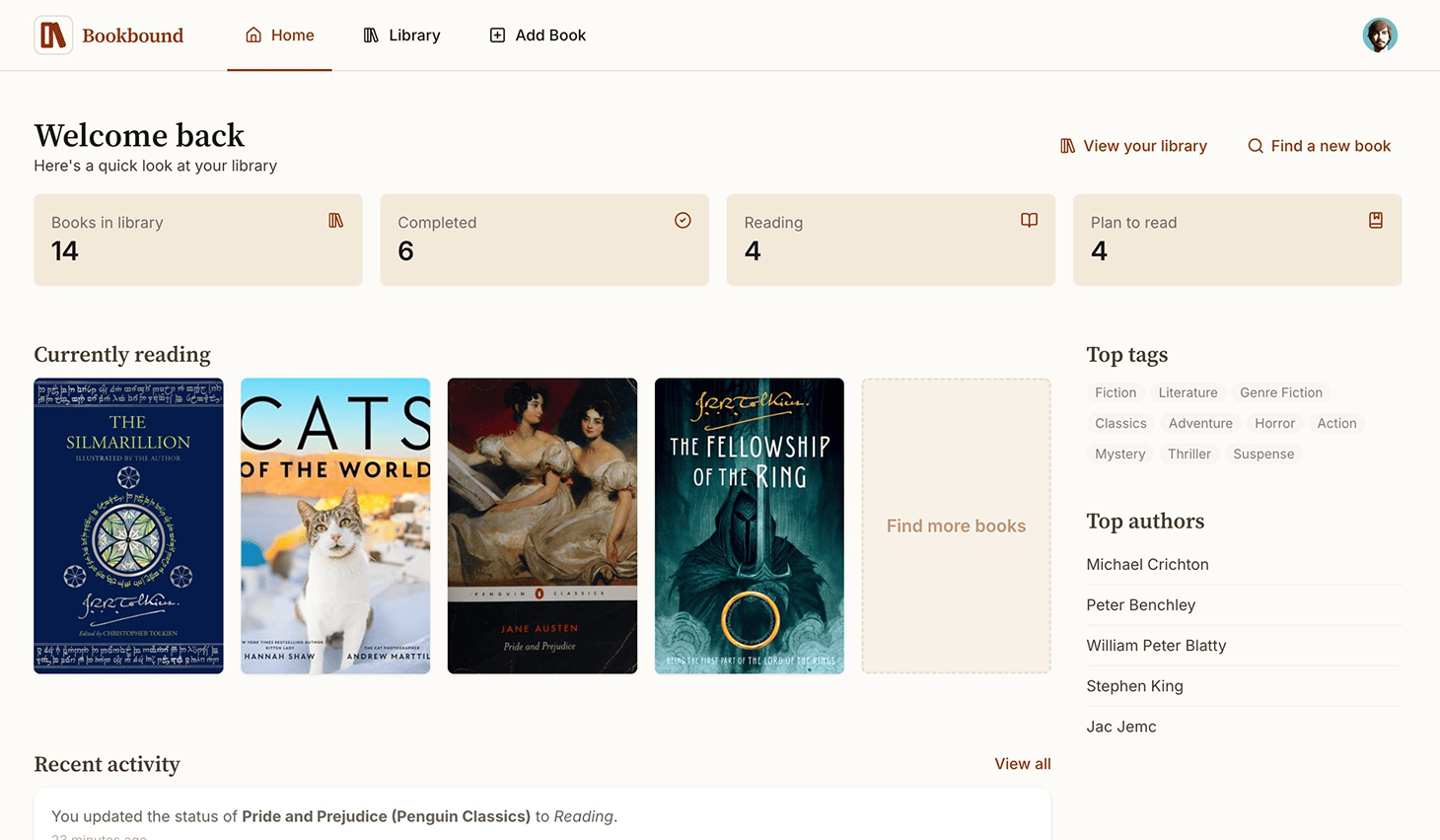Click the Bookbound brand name
Screen dimensions: 1440x840
(133, 35)
